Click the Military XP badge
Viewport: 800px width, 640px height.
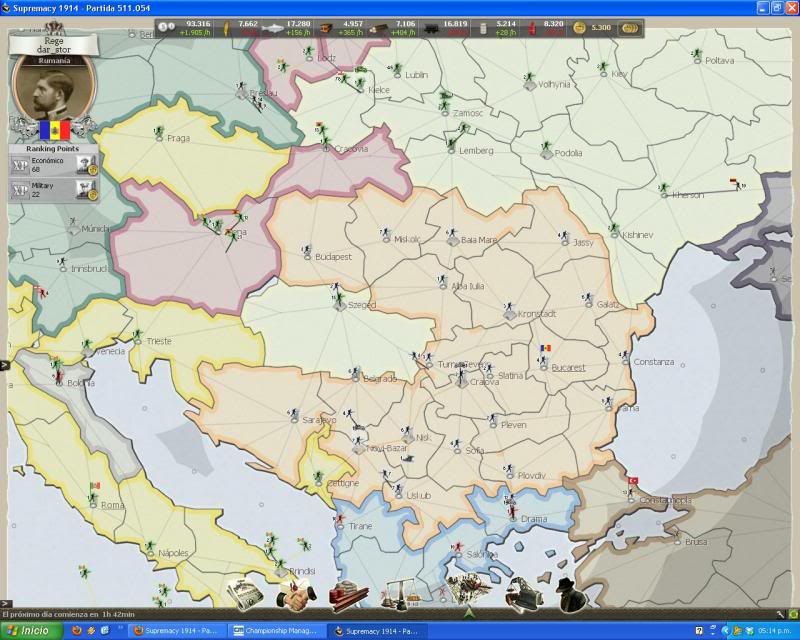click(x=20, y=190)
